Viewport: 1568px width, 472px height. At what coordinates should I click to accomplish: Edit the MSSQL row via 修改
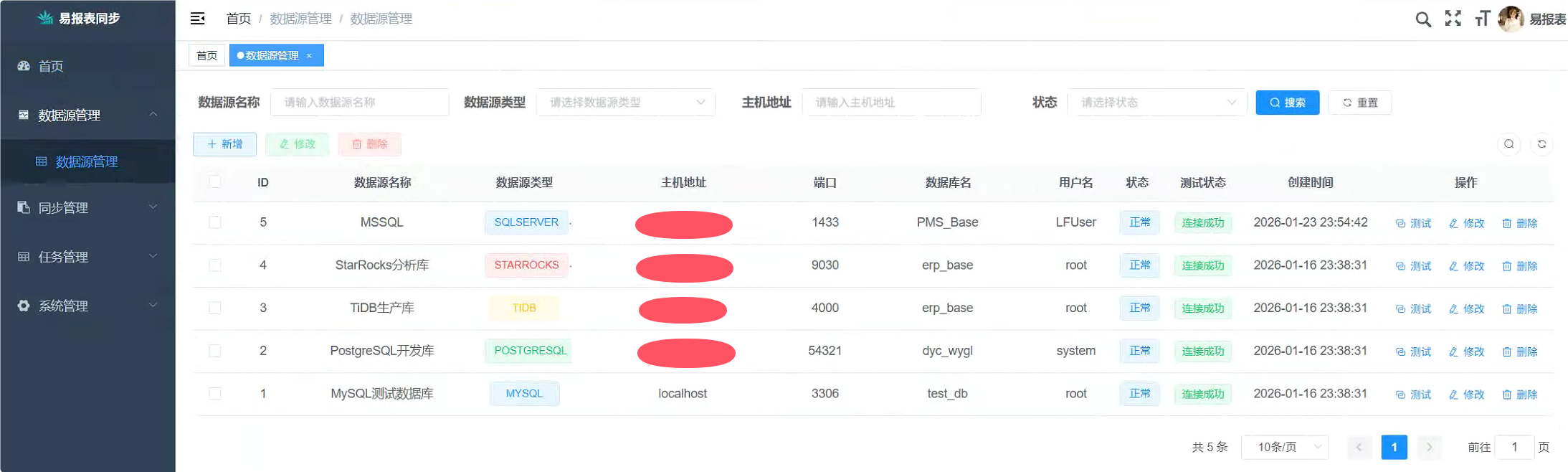(x=1466, y=223)
